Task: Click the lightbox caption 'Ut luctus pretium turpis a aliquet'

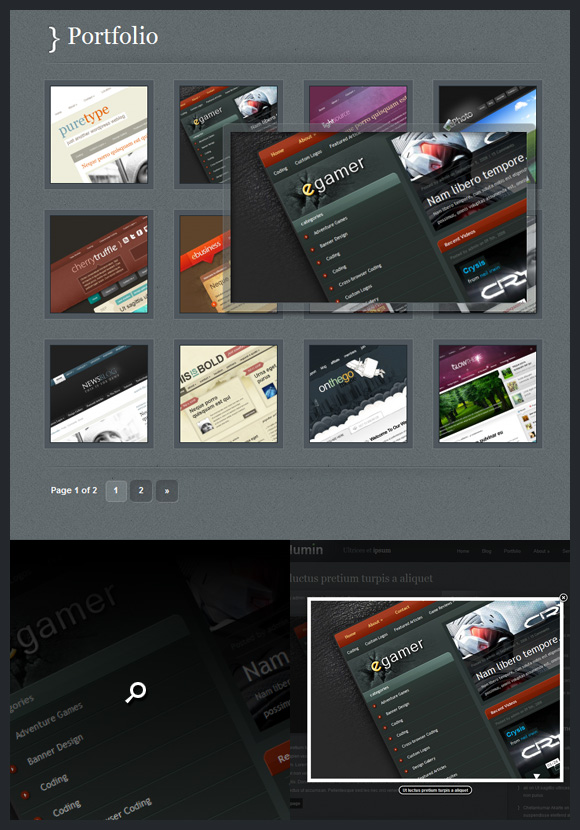Action: pos(435,790)
